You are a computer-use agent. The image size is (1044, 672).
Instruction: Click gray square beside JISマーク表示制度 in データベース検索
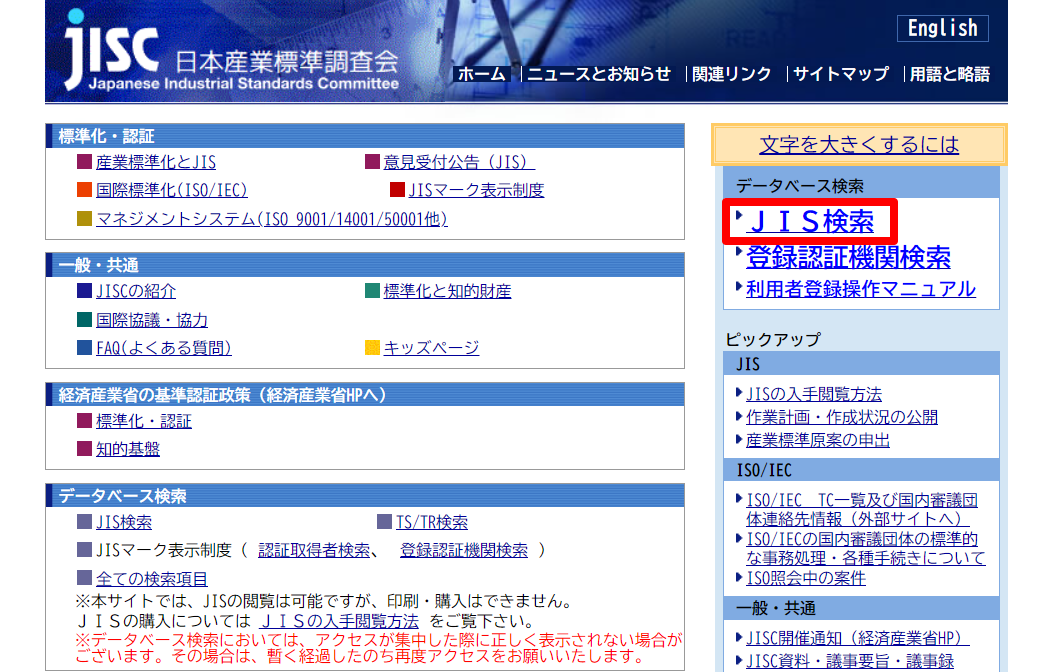pos(84,549)
